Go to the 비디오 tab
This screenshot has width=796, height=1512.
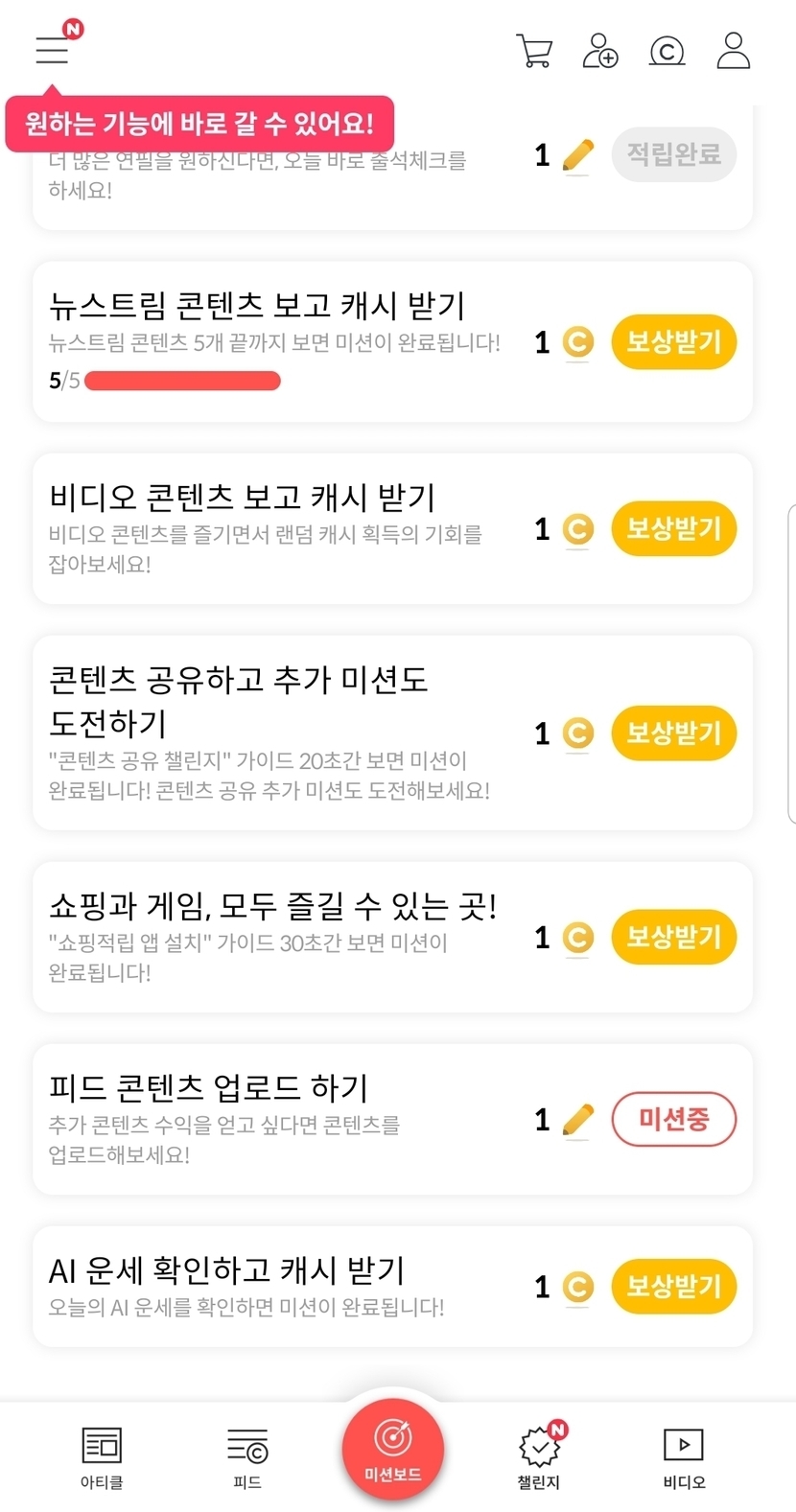(x=684, y=1457)
